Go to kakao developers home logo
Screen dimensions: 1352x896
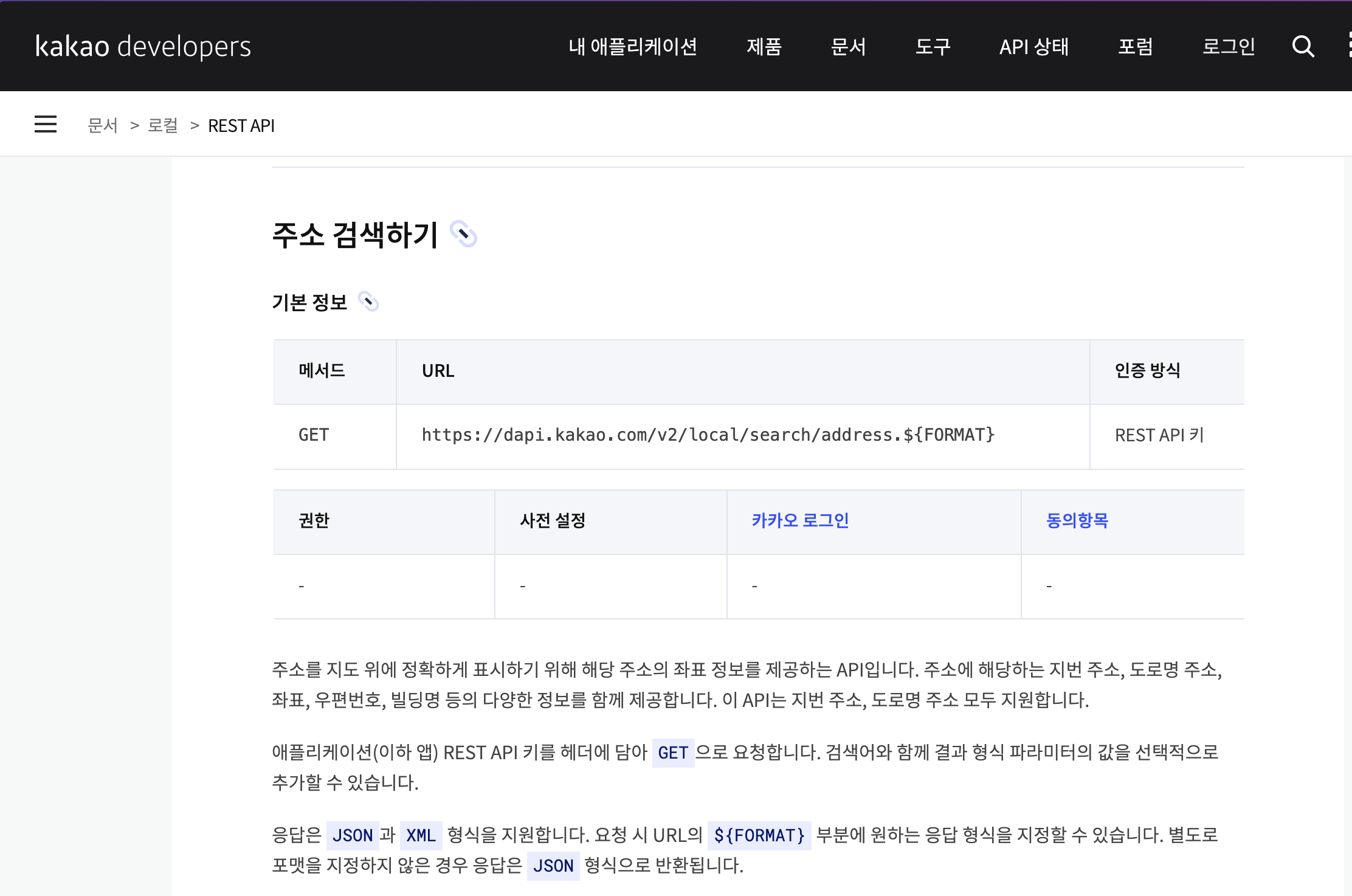point(143,46)
